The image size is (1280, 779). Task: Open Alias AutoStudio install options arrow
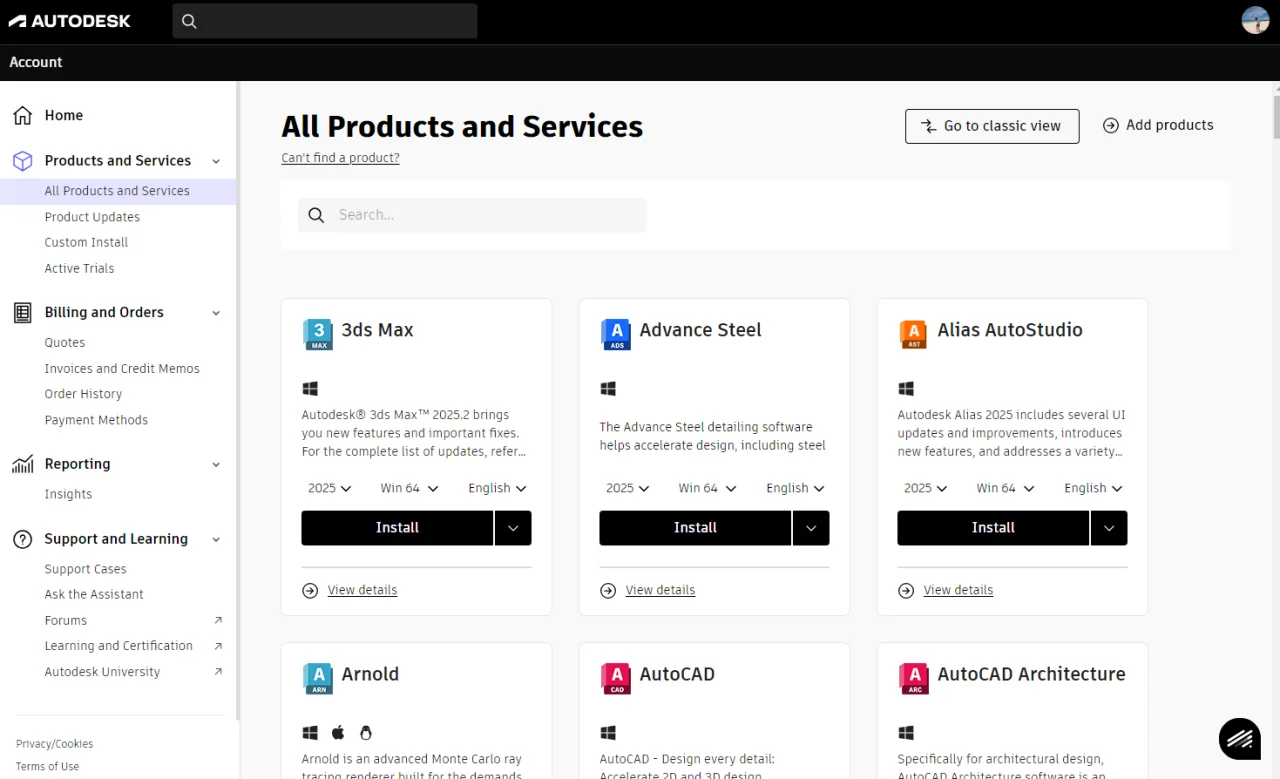[x=1109, y=528]
